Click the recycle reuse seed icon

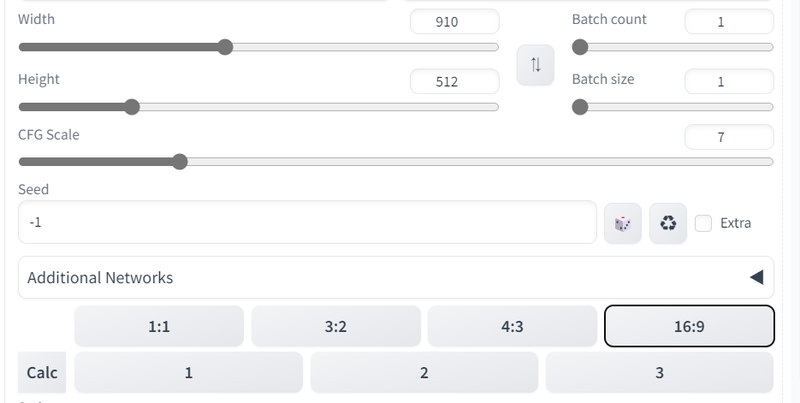[x=668, y=223]
